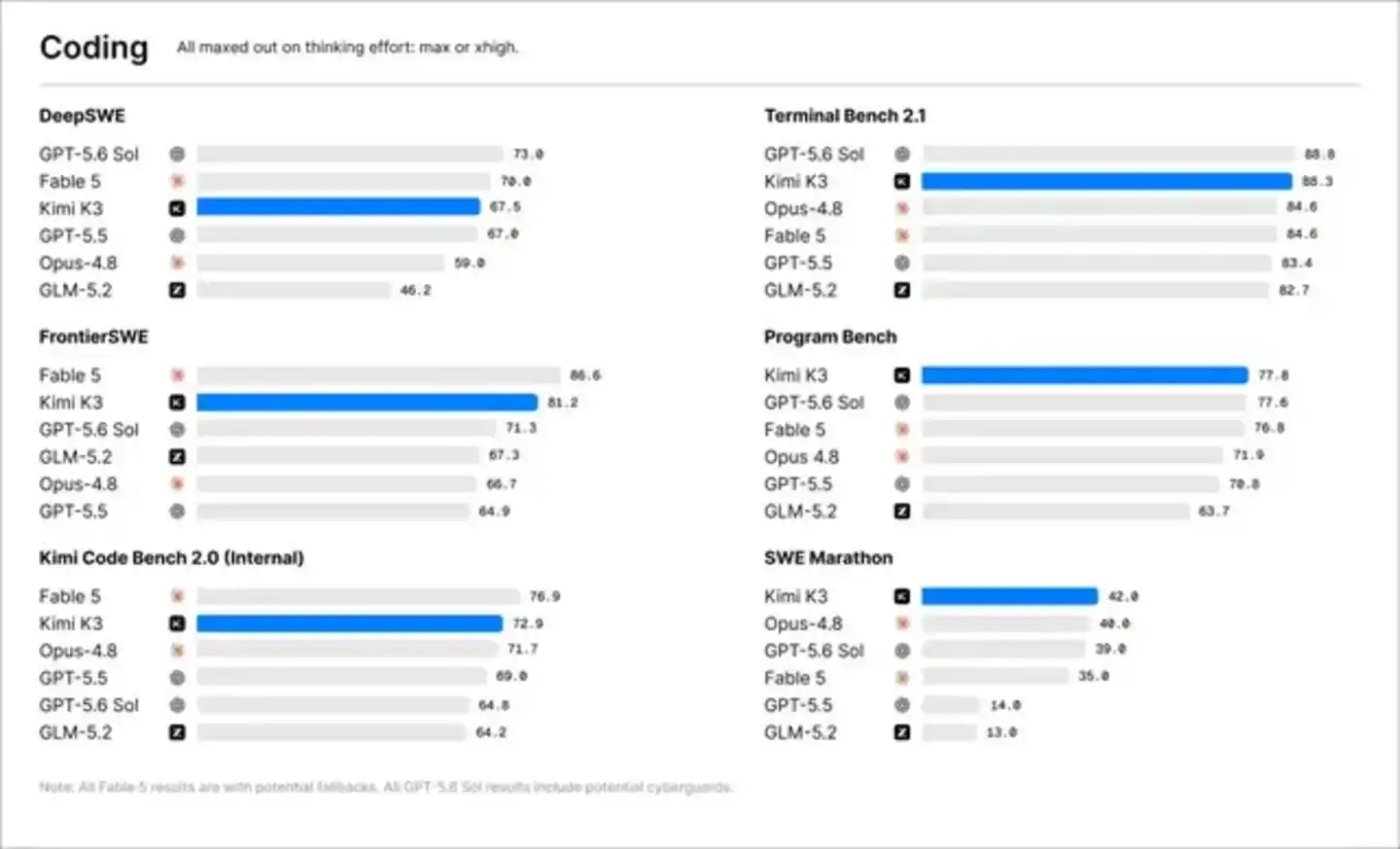The width and height of the screenshot is (1400, 849).
Task: Click the Kimi K3 icon under DeepSWE
Action: pyautogui.click(x=177, y=208)
